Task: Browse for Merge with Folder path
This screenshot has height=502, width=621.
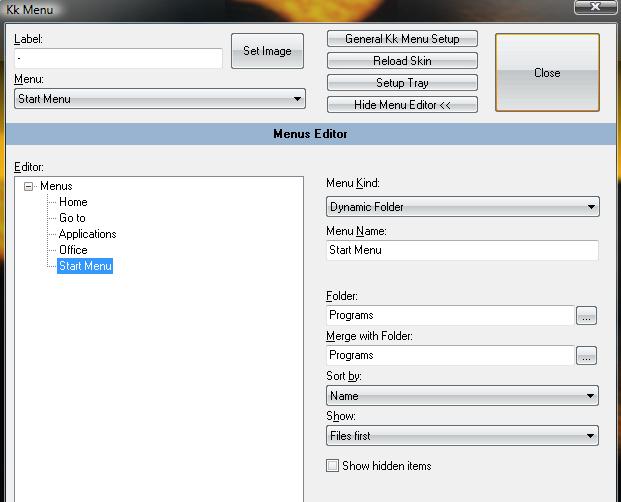Action: (586, 356)
